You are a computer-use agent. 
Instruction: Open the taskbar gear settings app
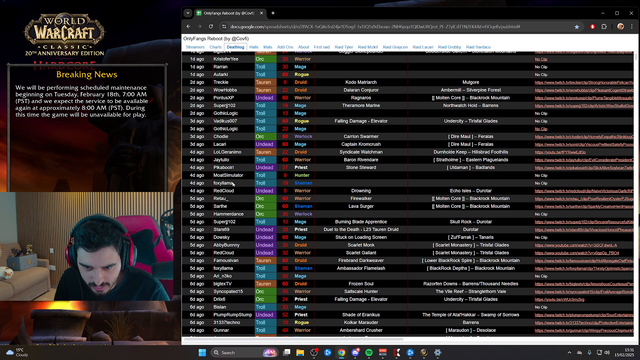coord(438,353)
